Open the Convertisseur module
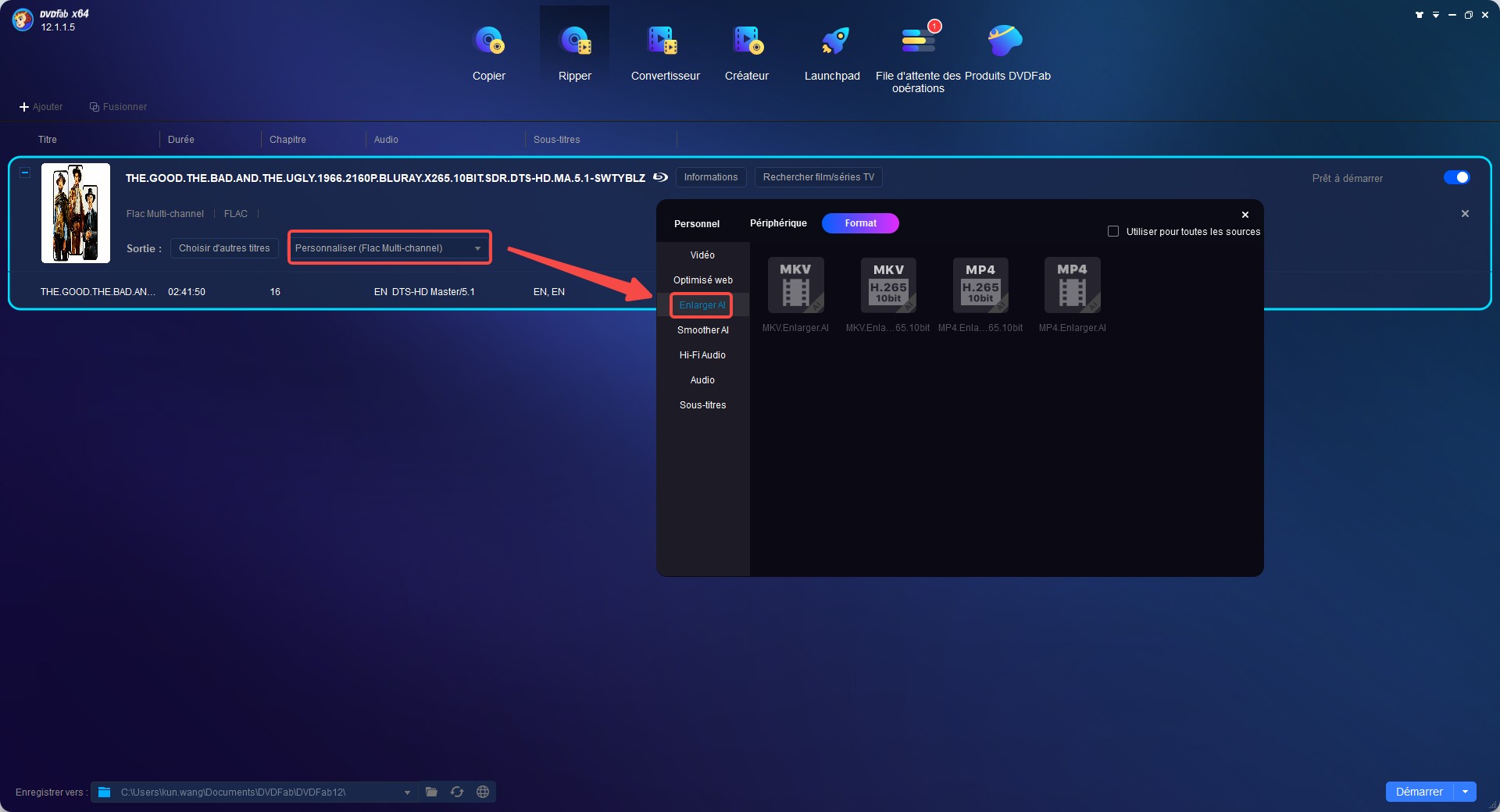This screenshot has height=812, width=1500. (x=665, y=52)
